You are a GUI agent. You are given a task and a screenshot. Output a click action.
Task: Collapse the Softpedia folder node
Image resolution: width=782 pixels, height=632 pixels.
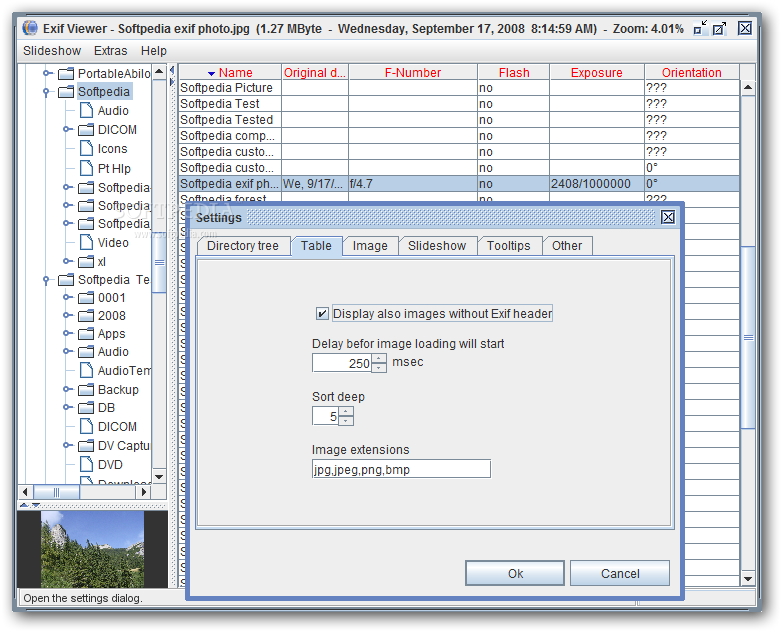click(46, 92)
